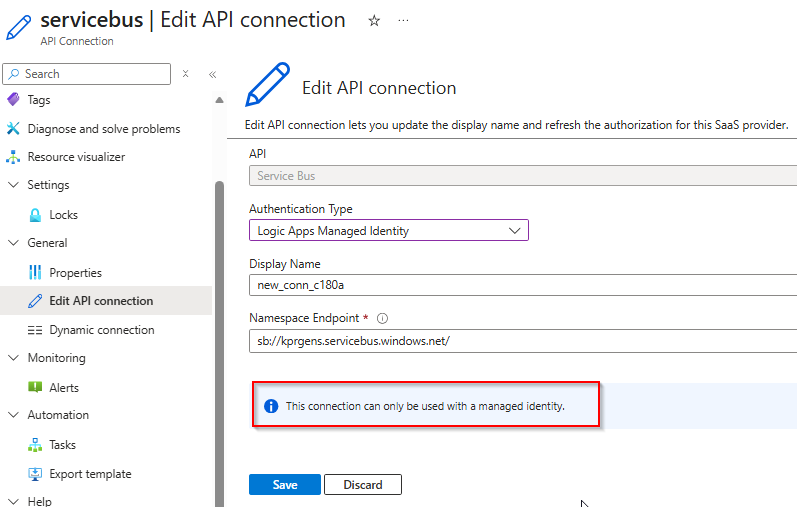This screenshot has width=797, height=507.
Task: Click the Dynamic connection list icon
Action: coord(35,330)
